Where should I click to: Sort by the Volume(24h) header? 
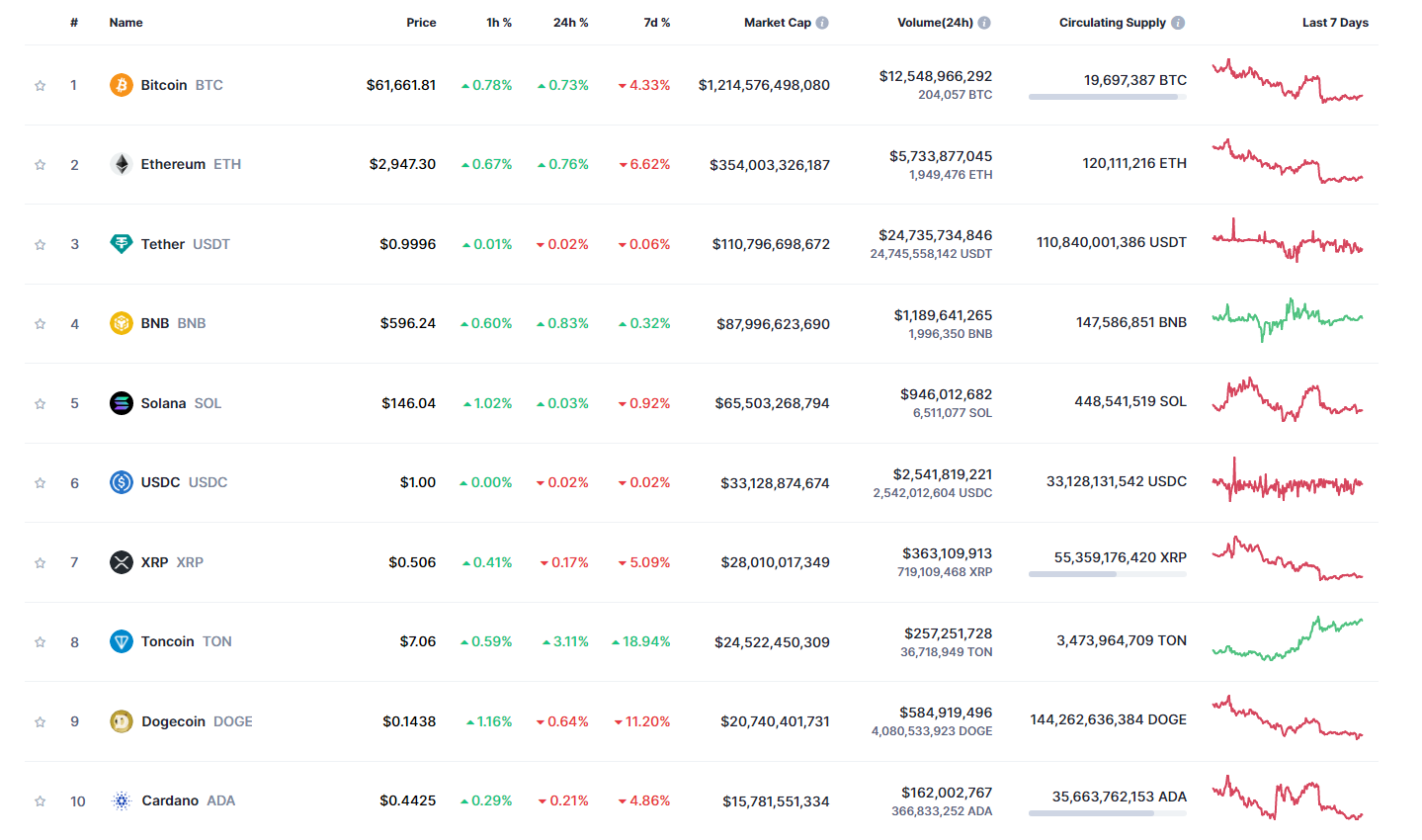click(x=935, y=22)
